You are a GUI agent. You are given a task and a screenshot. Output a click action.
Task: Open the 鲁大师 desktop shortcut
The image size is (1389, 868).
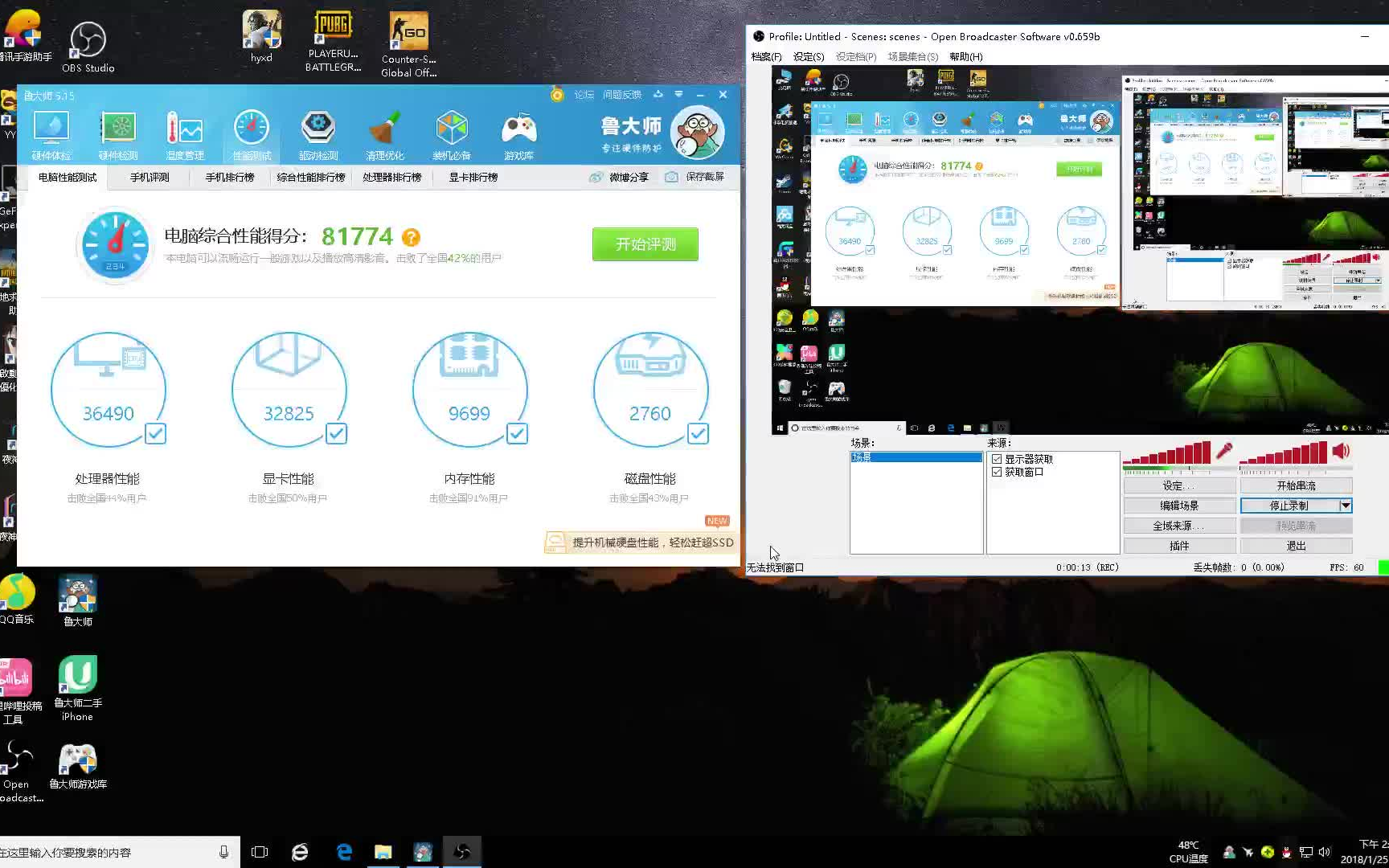pos(77,601)
